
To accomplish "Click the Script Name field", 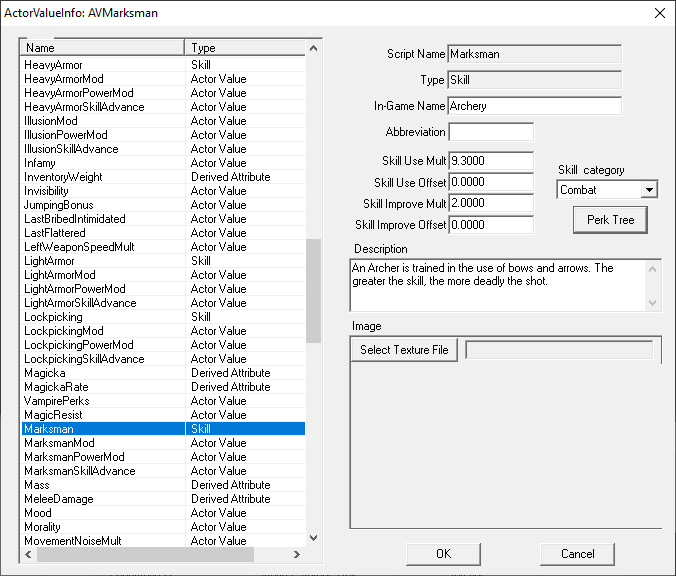I will coord(535,54).
